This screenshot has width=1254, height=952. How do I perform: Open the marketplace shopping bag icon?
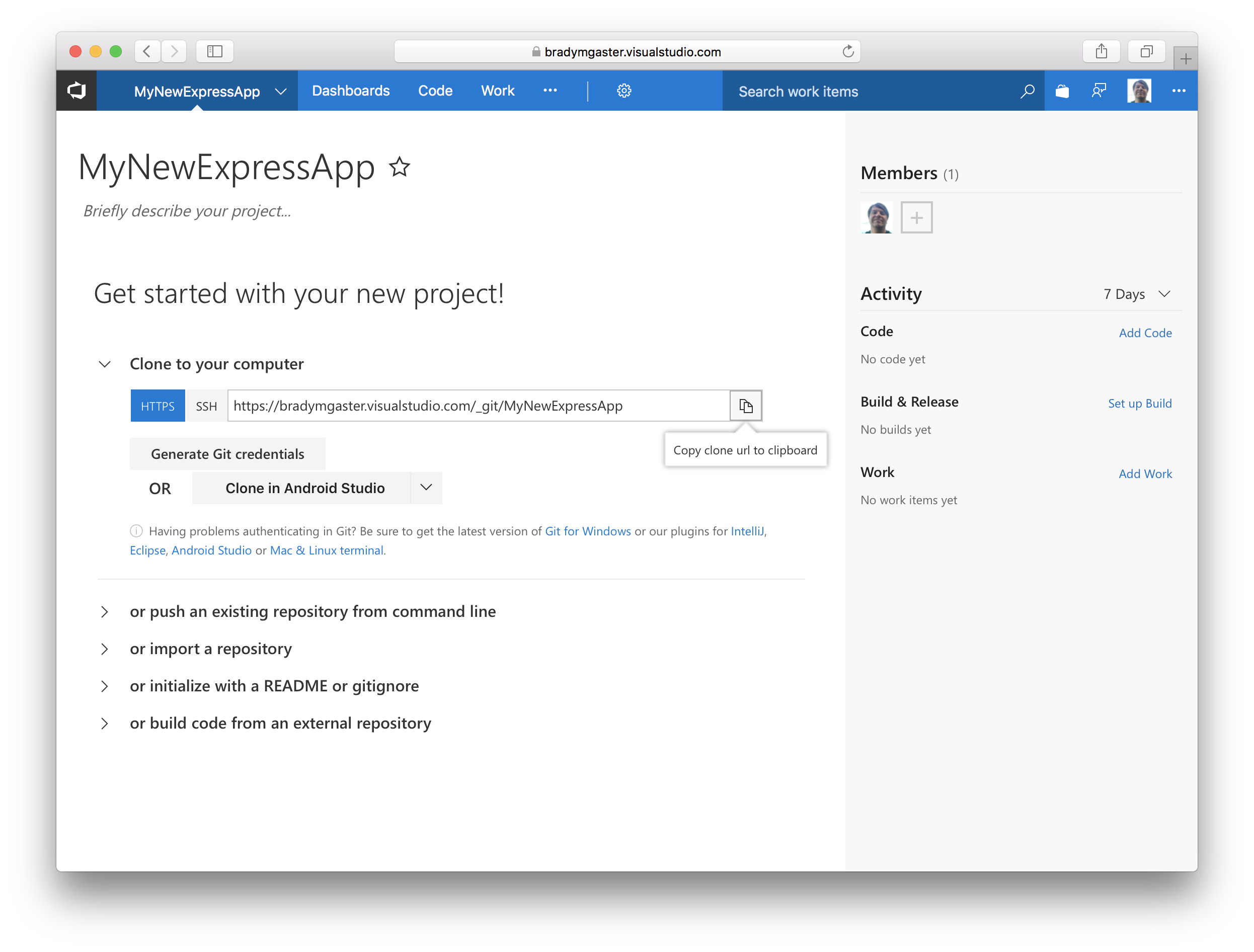[x=1062, y=91]
